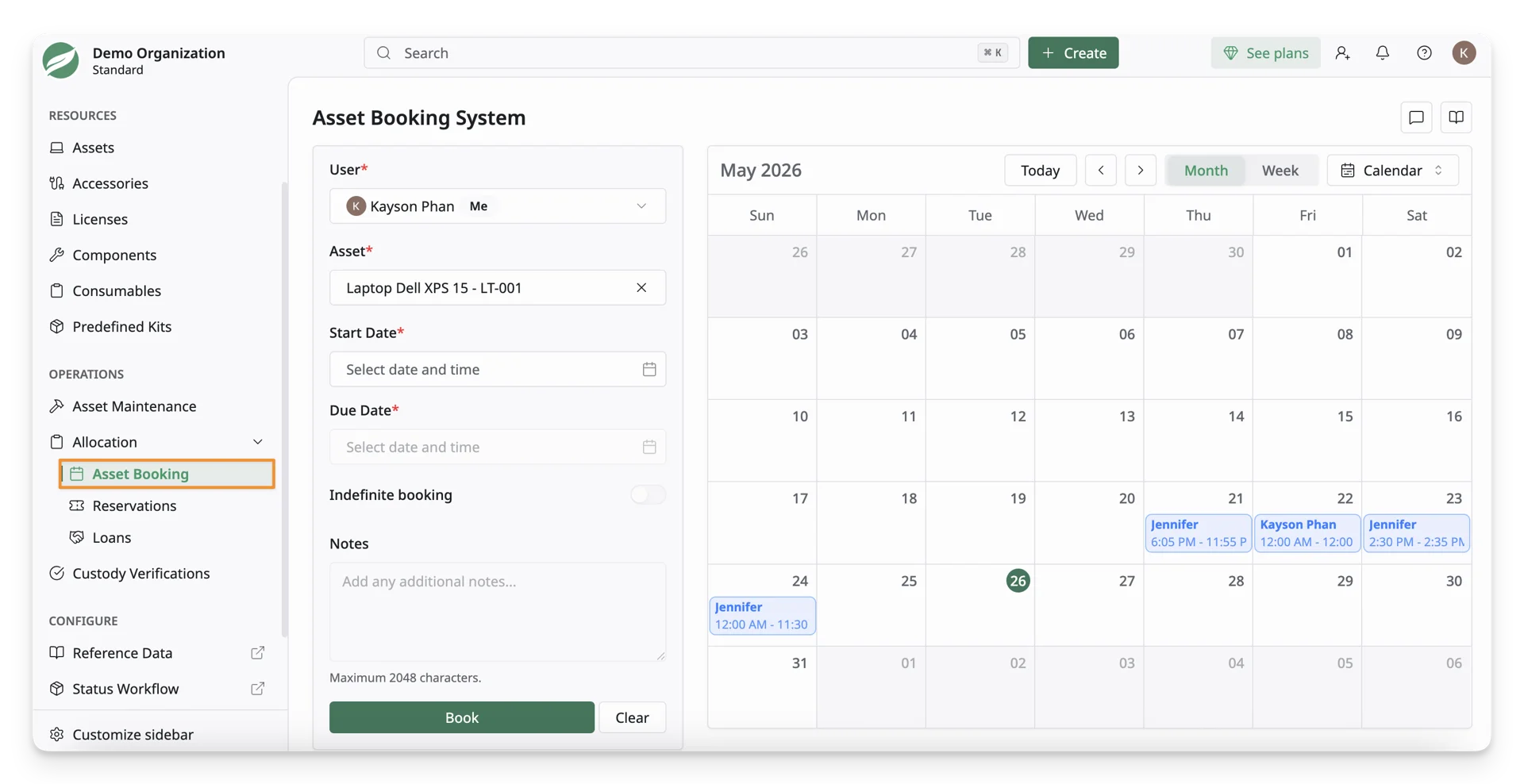The image size is (1524, 784).
Task: Open the Calendar view dropdown
Action: [1392, 170]
